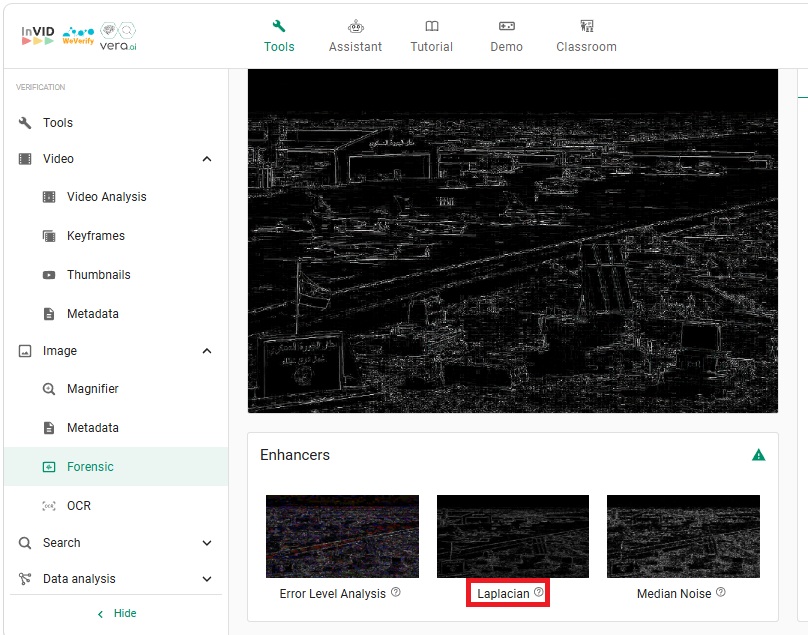
Task: Click the Search section label
Action: pos(61,543)
